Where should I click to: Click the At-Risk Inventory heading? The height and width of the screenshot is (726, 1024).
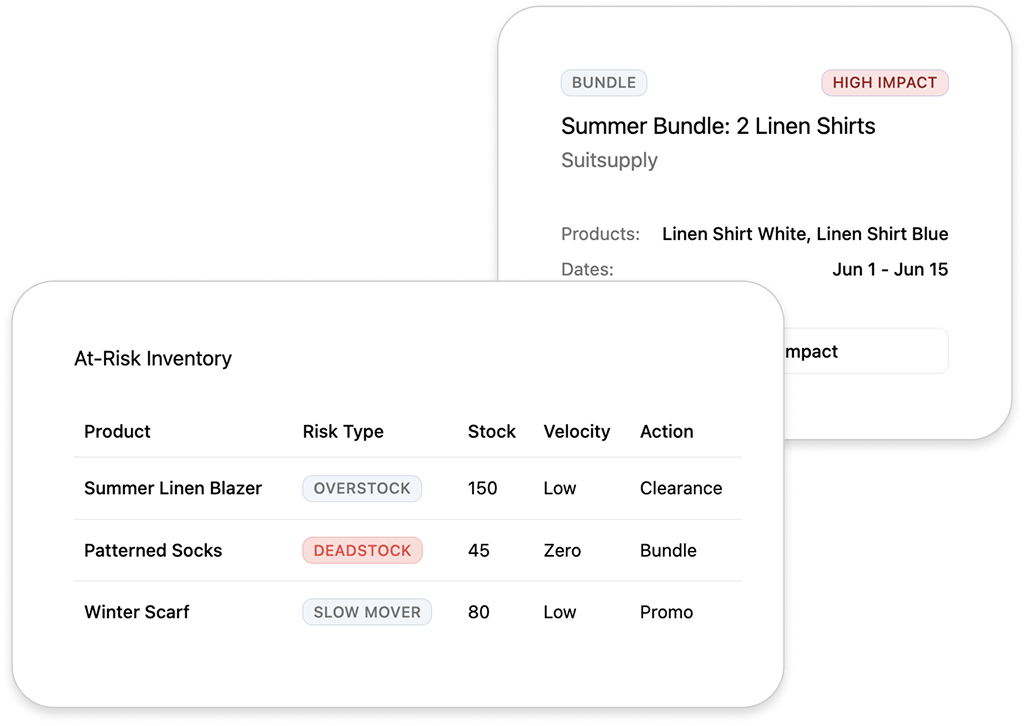[x=153, y=358]
